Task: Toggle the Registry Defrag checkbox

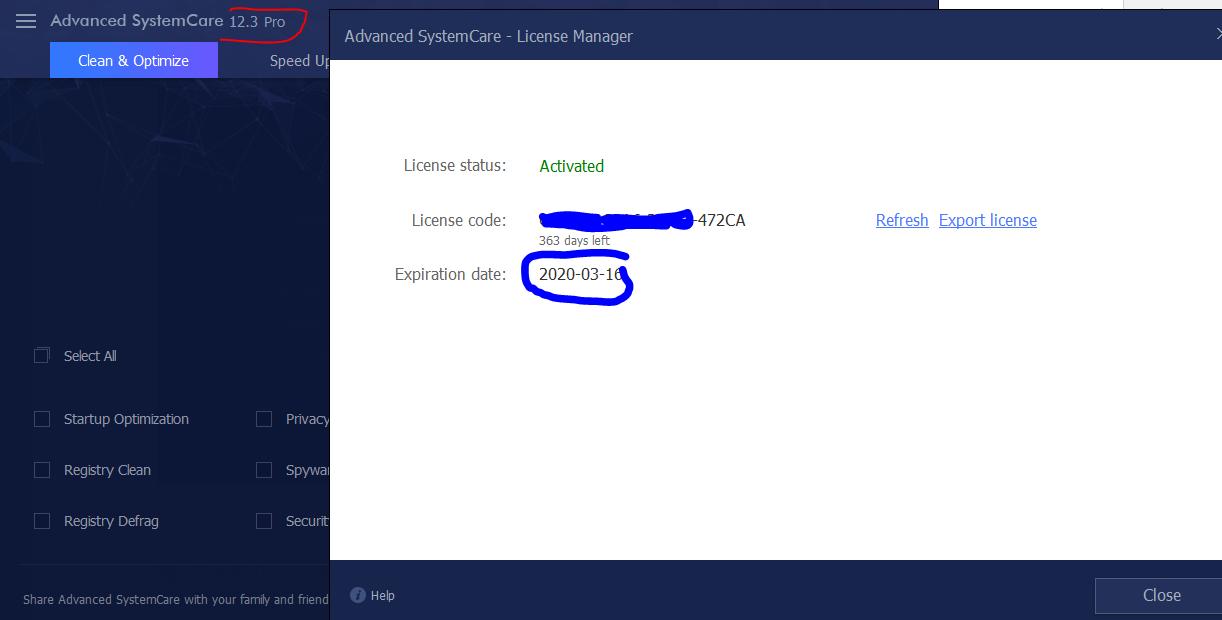Action: (x=42, y=521)
